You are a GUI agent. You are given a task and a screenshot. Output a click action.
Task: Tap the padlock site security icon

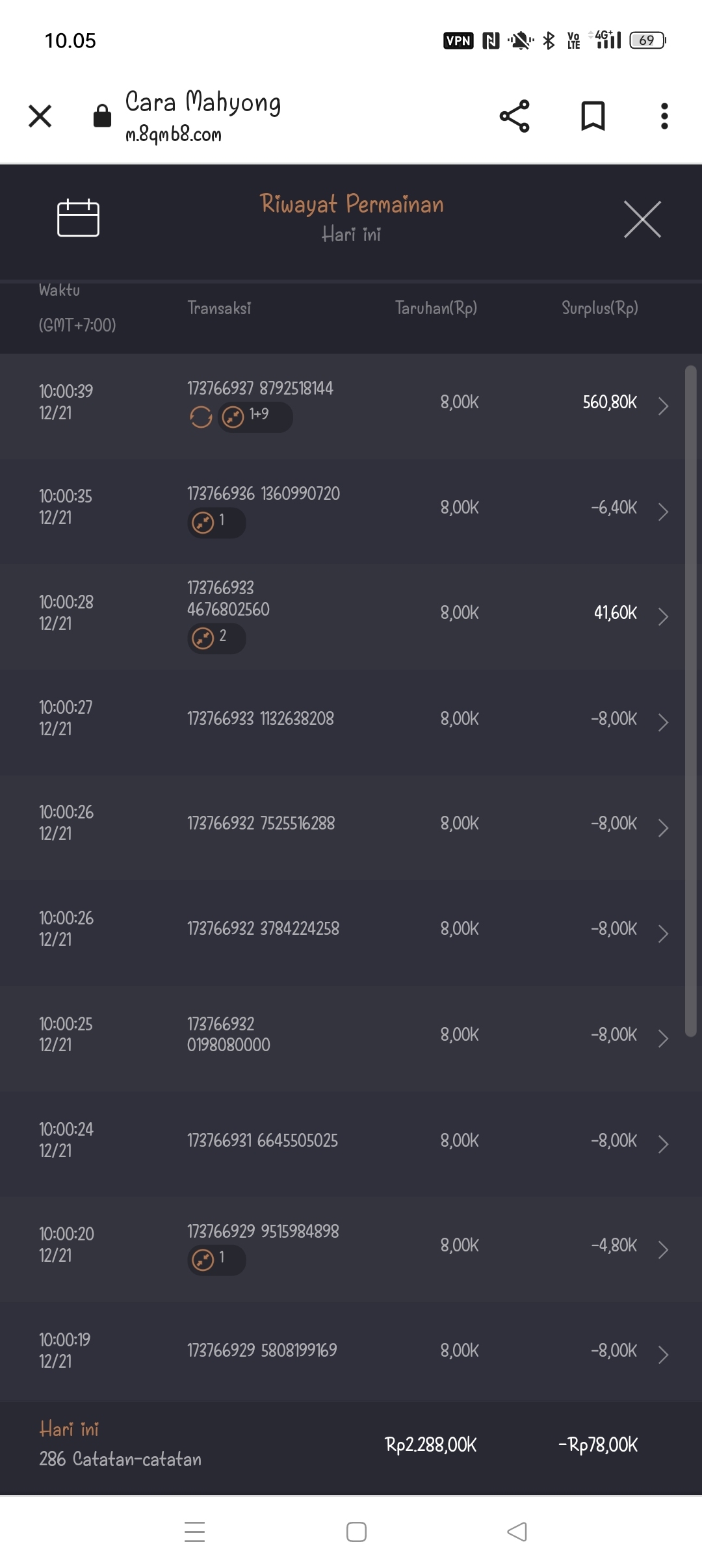pos(102,116)
